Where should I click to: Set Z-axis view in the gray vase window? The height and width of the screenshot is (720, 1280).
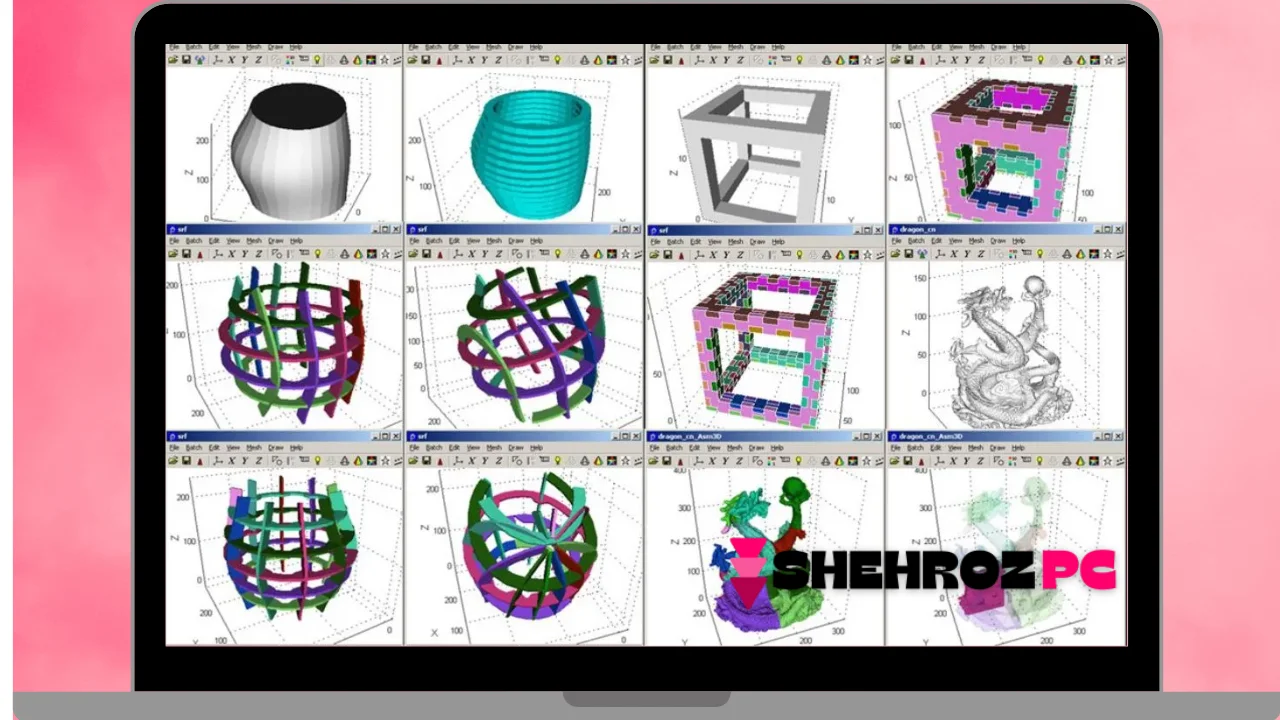point(259,59)
